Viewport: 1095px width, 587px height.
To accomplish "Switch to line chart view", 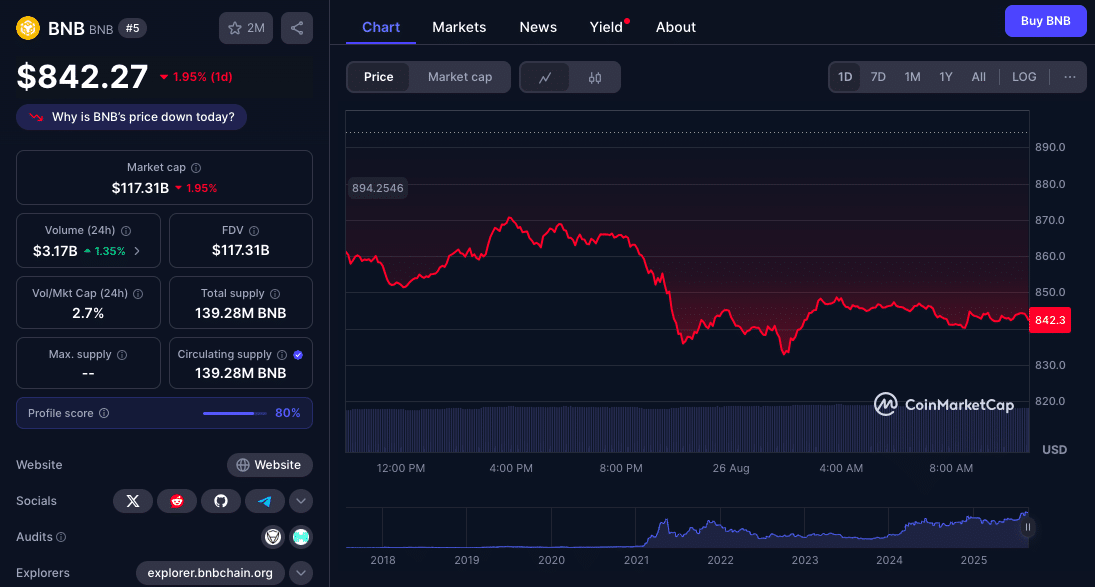I will pos(545,77).
